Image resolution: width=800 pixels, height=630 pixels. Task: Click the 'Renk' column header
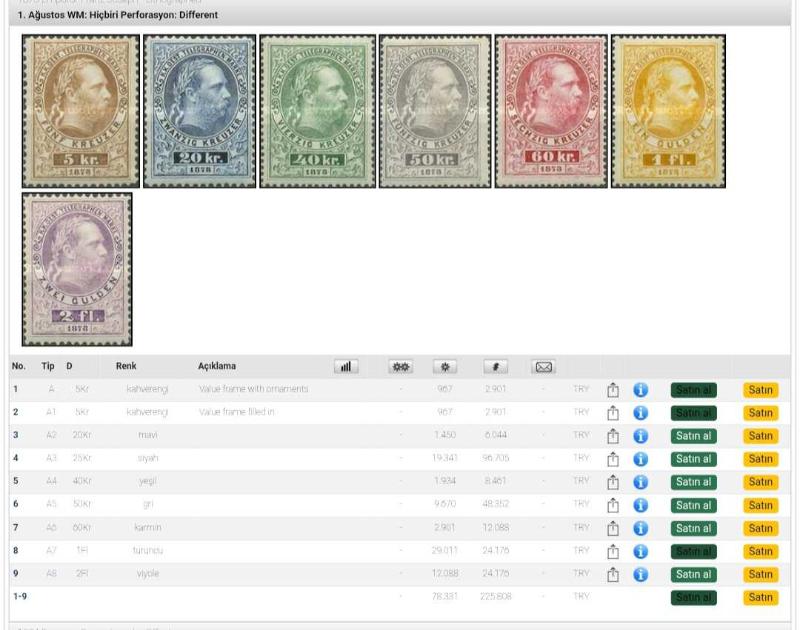(126, 367)
